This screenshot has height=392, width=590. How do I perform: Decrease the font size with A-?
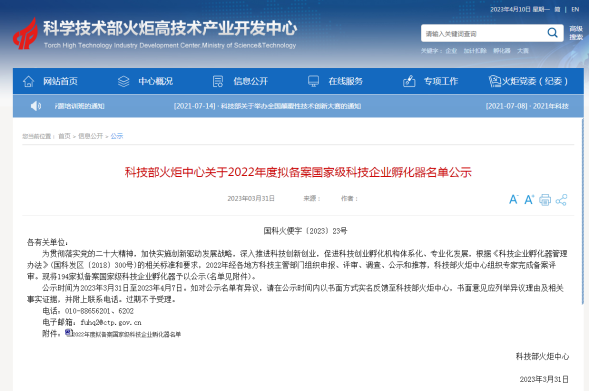pos(513,199)
